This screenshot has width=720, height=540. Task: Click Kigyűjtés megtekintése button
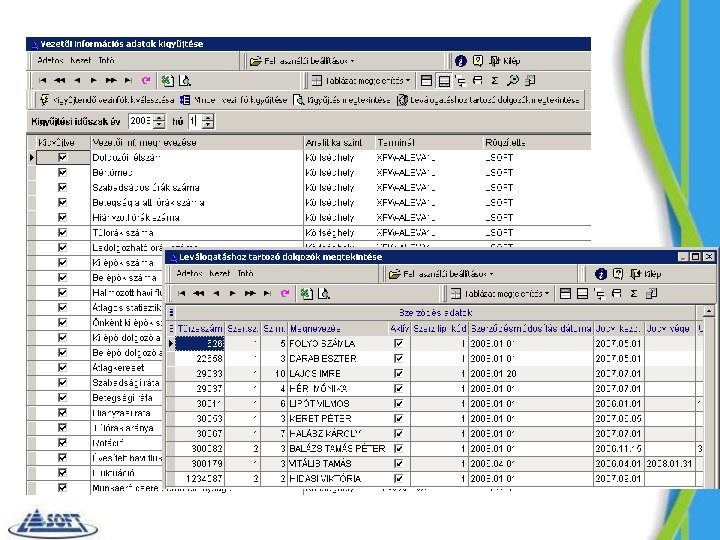[342, 100]
